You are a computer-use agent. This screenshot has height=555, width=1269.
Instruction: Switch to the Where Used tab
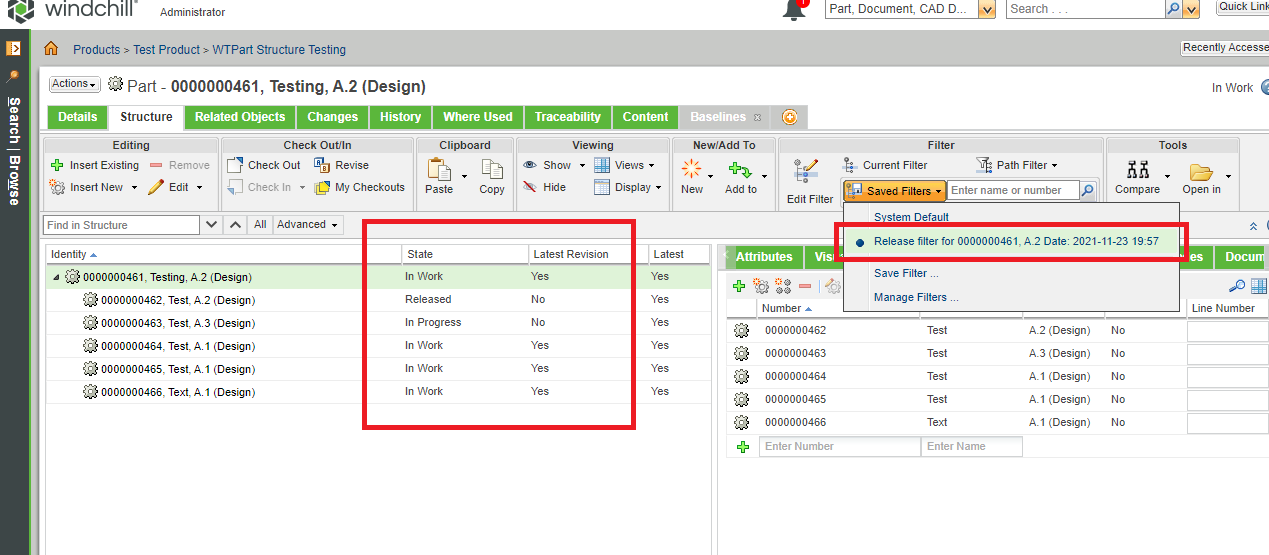point(477,117)
